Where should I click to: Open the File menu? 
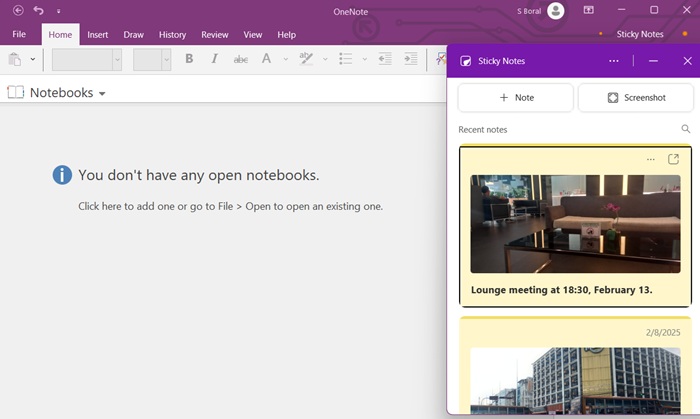click(19, 34)
